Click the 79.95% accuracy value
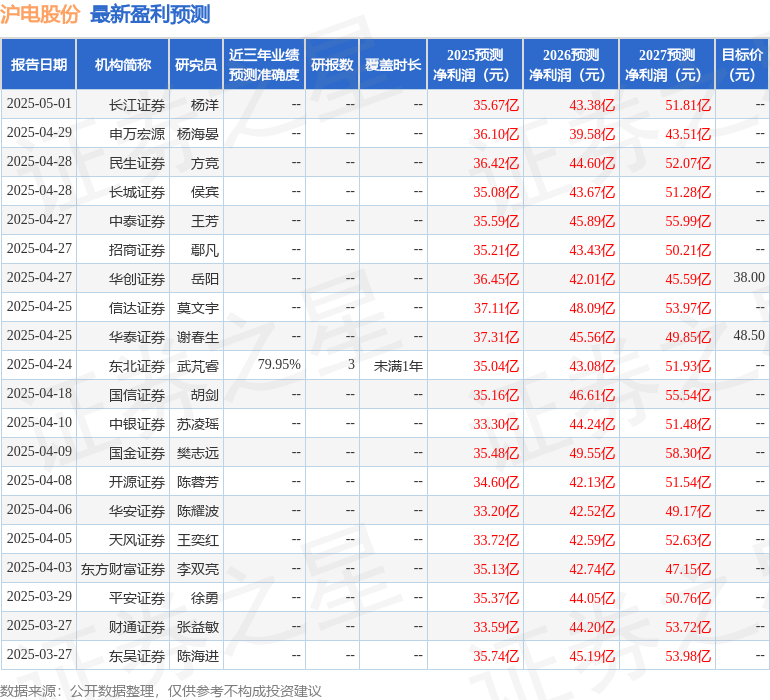Screen dimensions: 770x700 pyautogui.click(x=279, y=365)
